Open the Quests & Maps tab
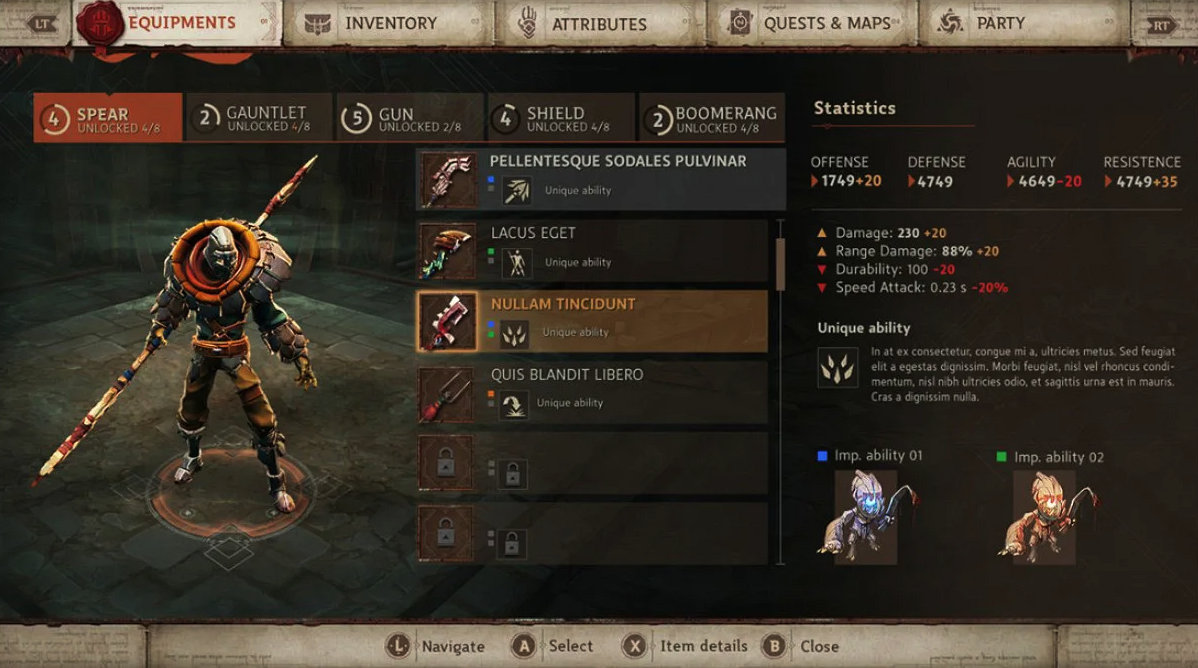The image size is (1198, 668). 812,24
